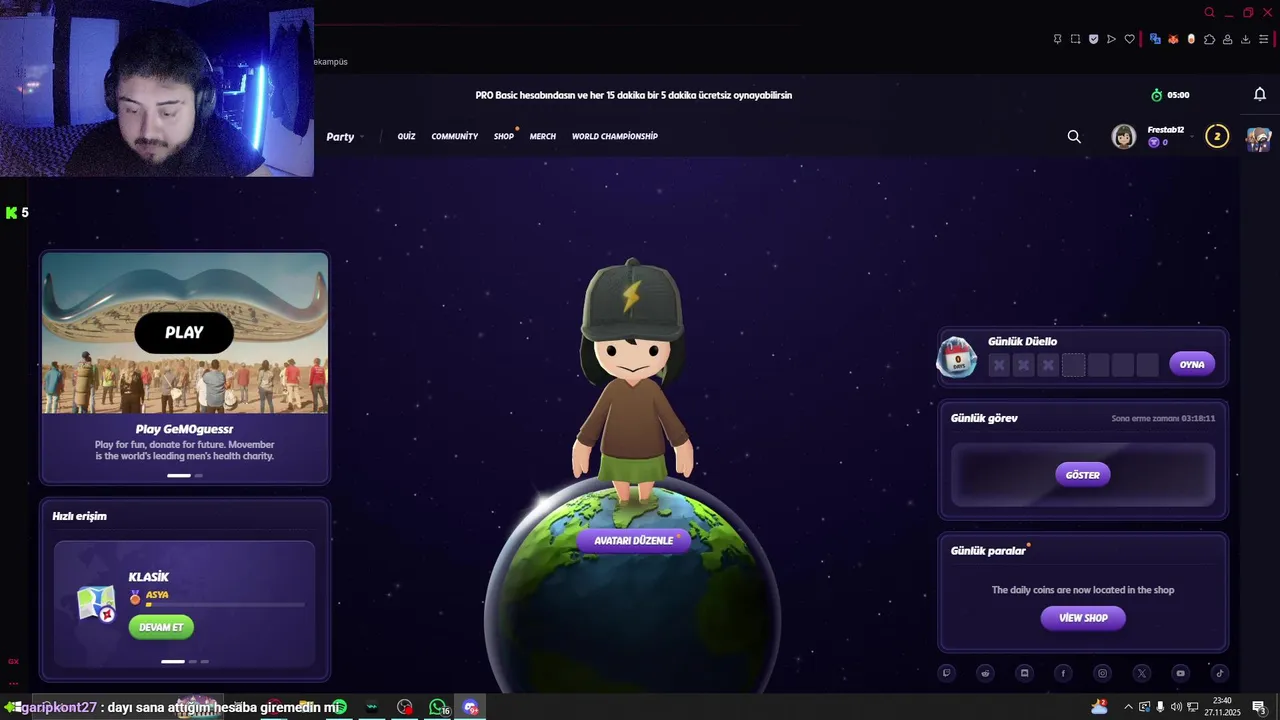Expand the Party dropdown

click(345, 137)
